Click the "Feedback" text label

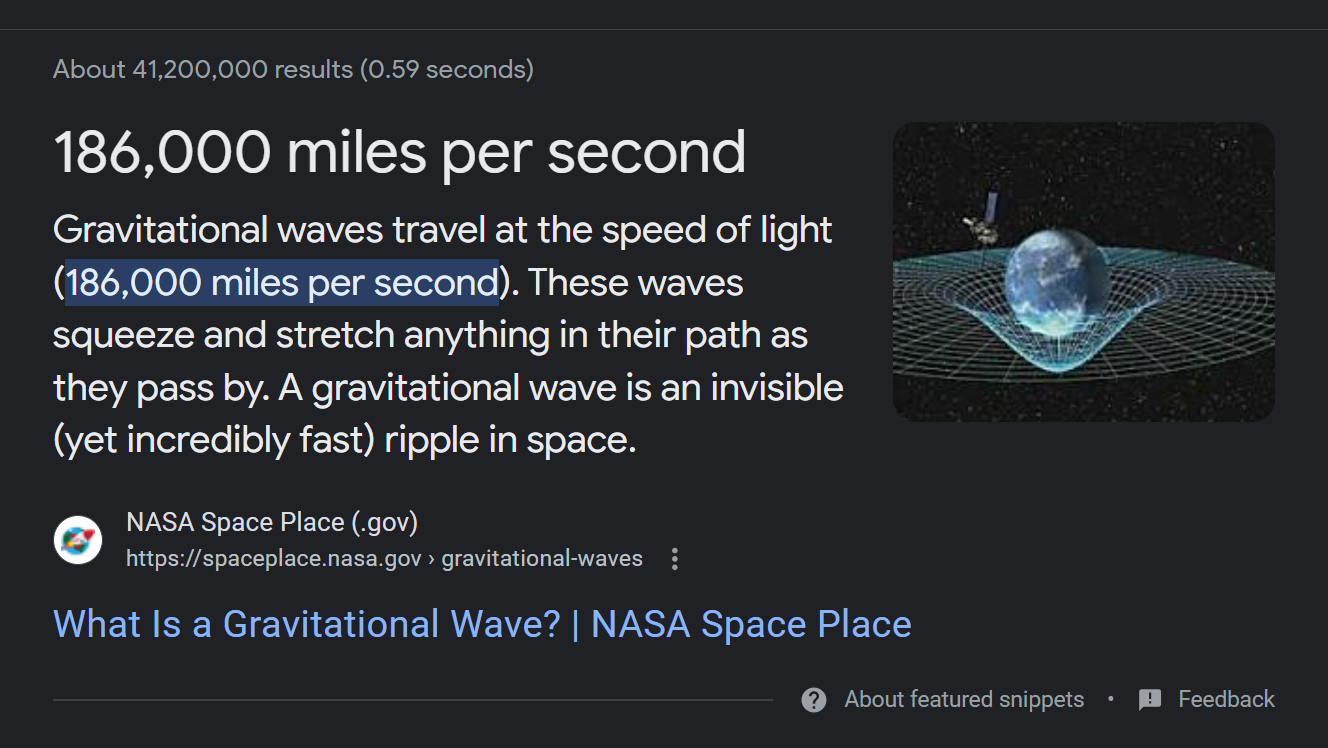(1226, 700)
